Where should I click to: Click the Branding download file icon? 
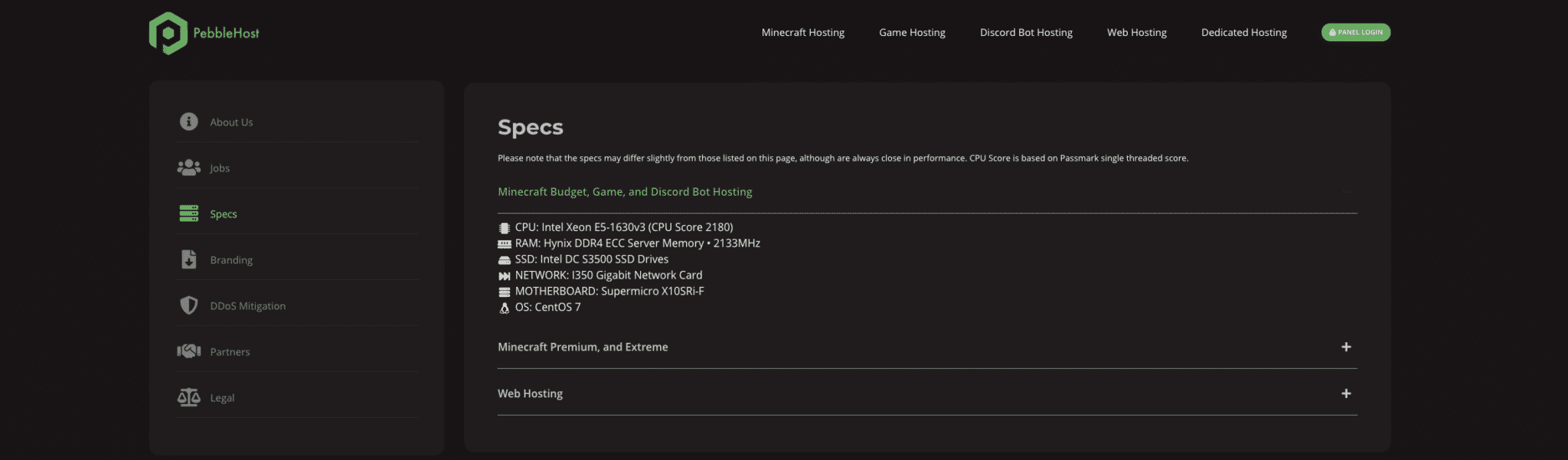188,259
